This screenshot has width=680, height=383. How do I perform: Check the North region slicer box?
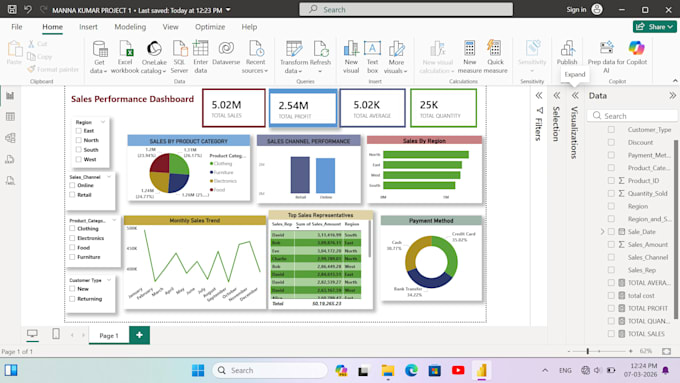coord(78,140)
